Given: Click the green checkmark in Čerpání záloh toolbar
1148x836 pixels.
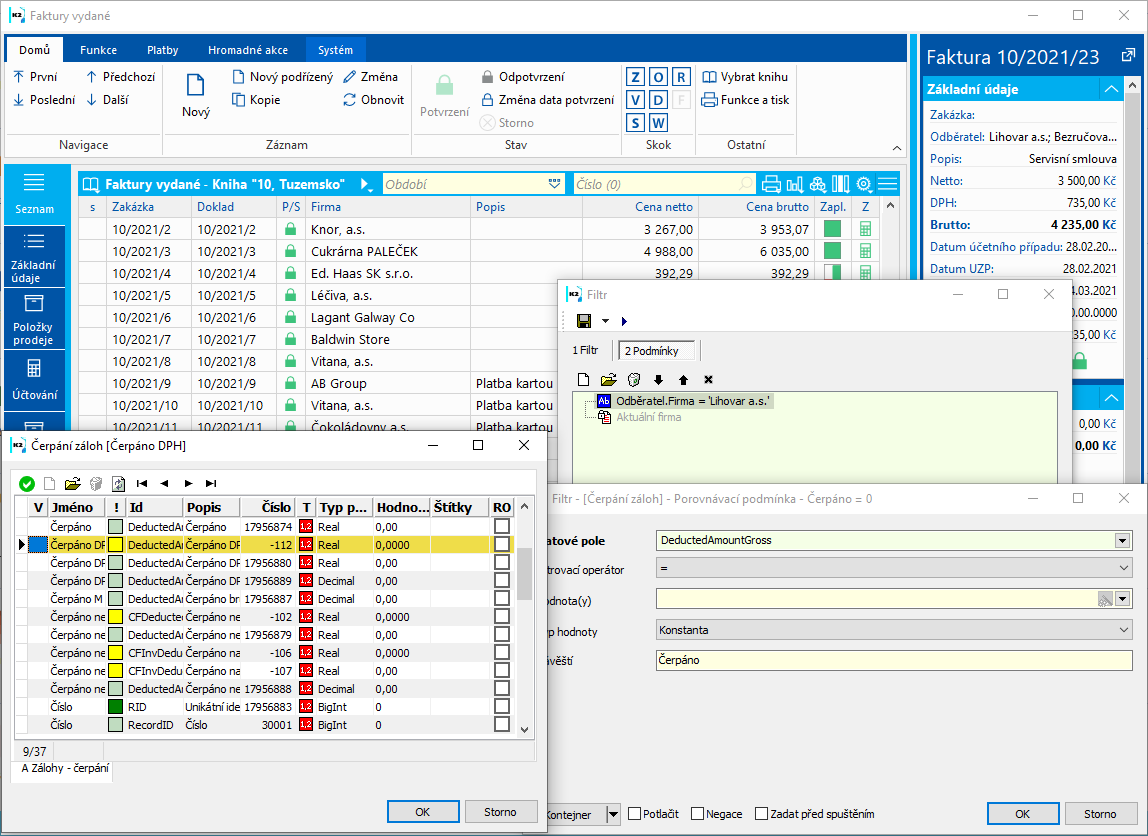Looking at the screenshot, I should point(27,483).
